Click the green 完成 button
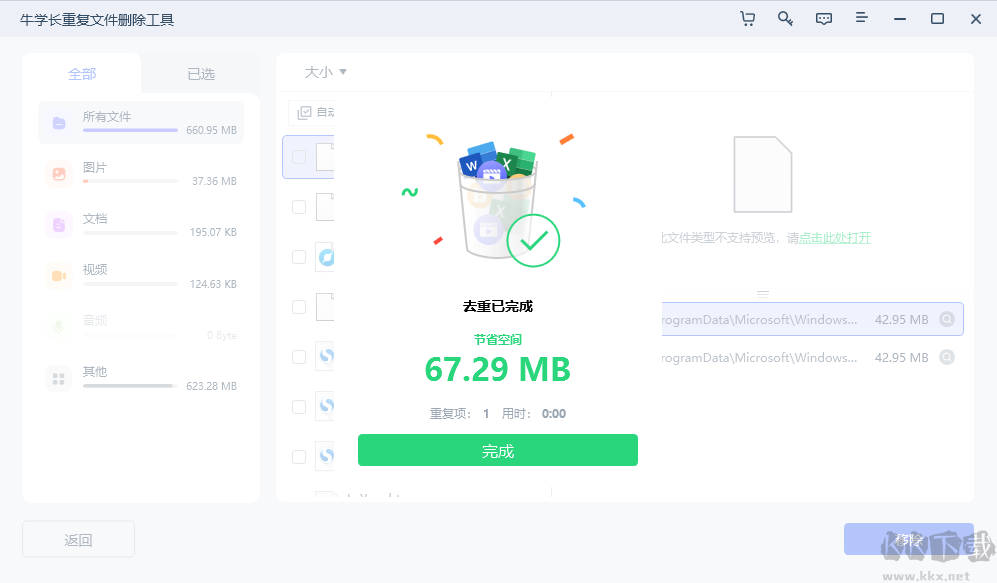997x583 pixels. pos(497,450)
